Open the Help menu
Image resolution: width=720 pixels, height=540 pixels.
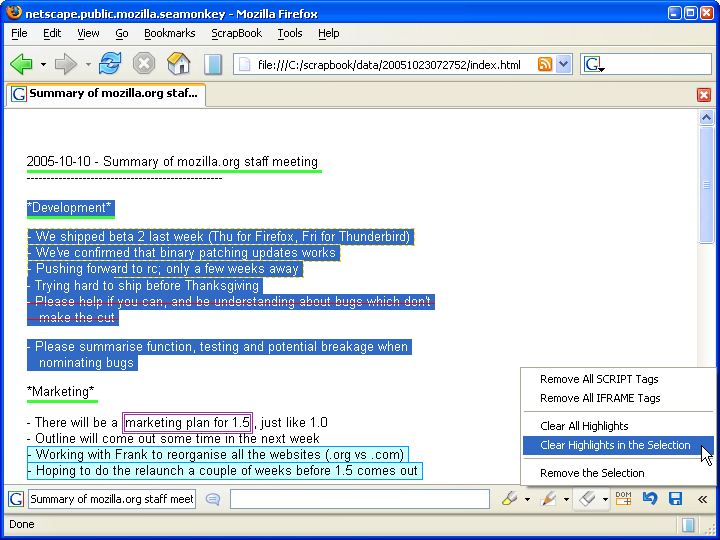point(328,34)
